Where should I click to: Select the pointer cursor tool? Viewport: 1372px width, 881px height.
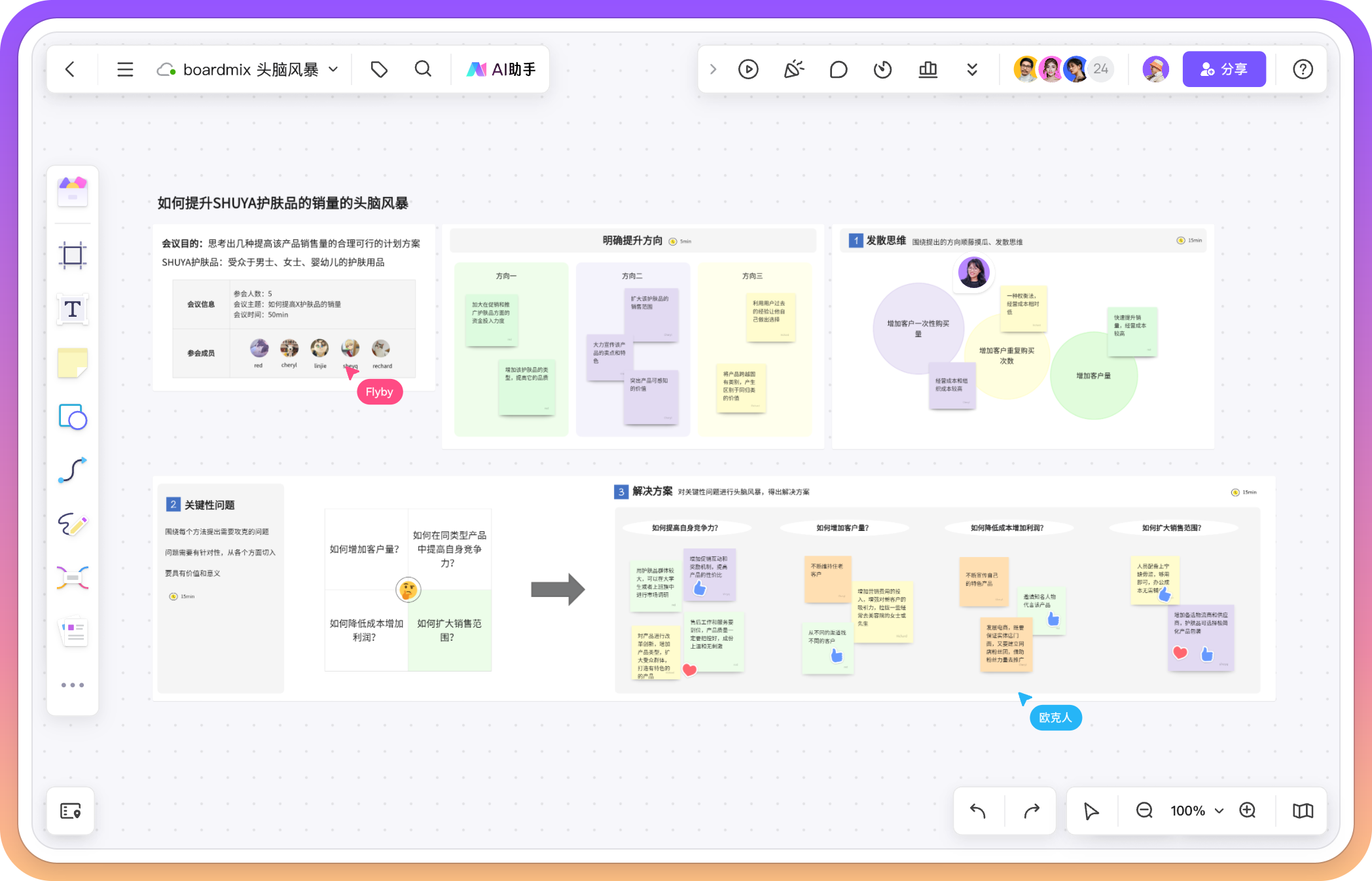[x=1091, y=811]
